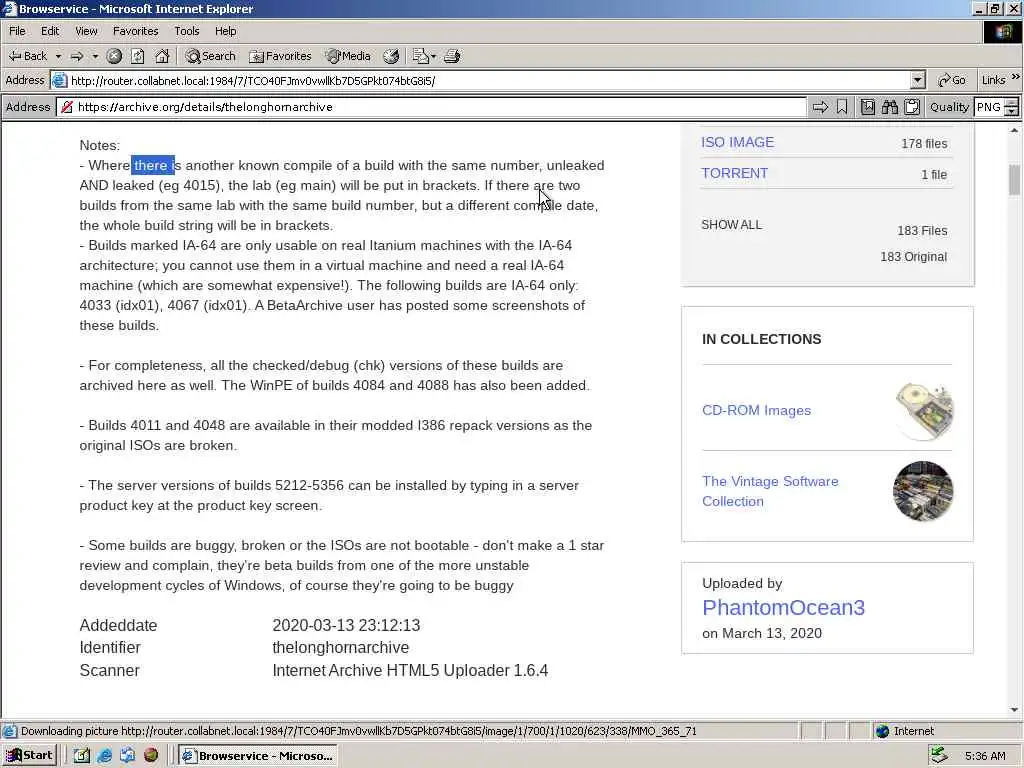
Task: Click the vertical scrollbar thumb
Action: 1014,180
